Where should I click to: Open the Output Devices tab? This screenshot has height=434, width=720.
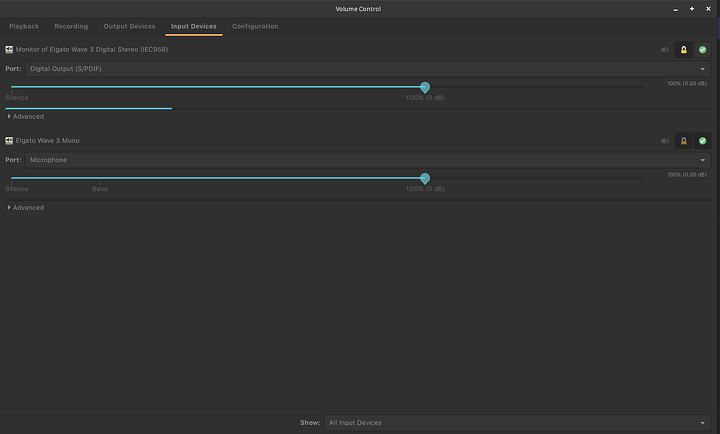[129, 27]
